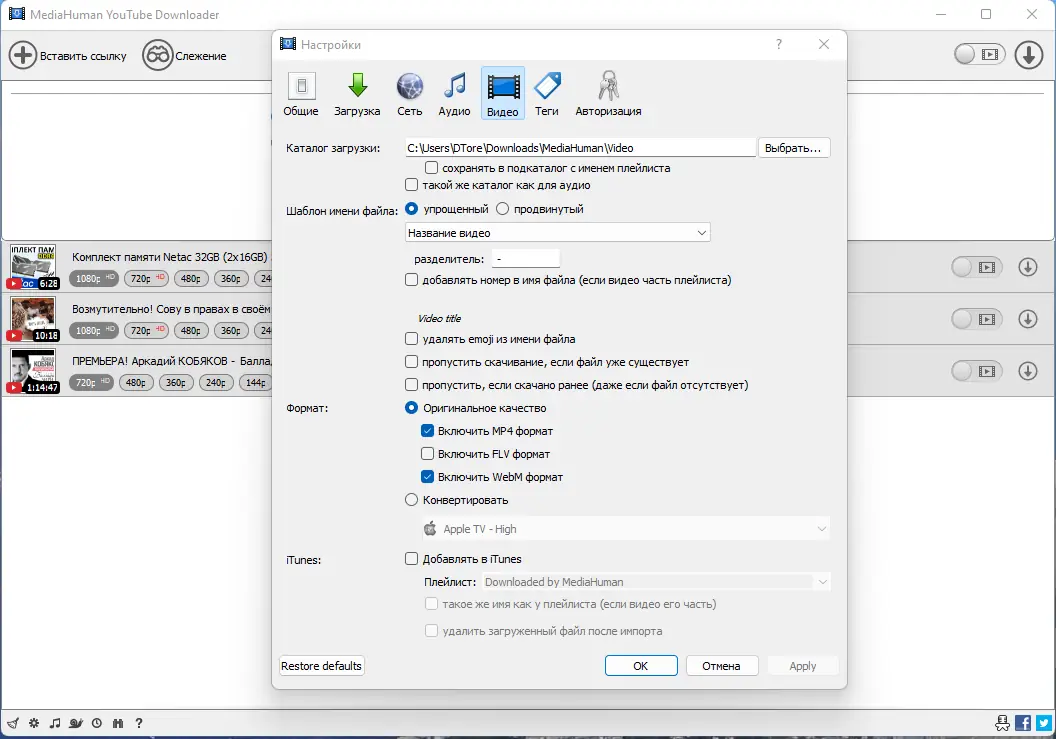This screenshot has height=739, width=1056.
Task: Check пропустить скачивание, если файл уже существует
Action: click(411, 362)
